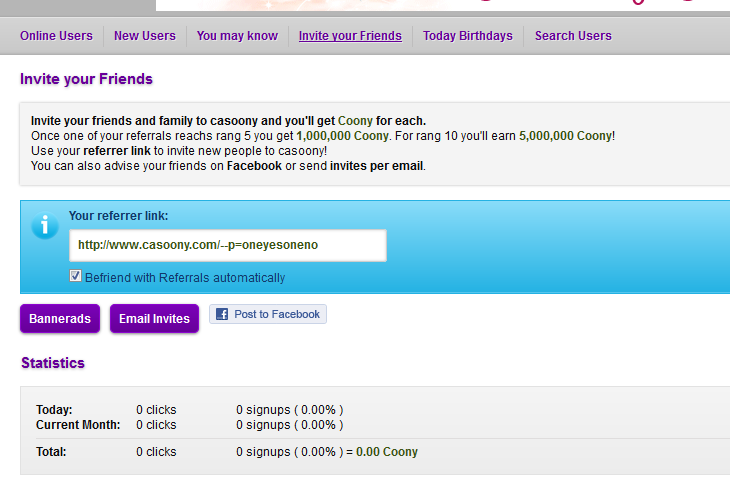
Task: Click the 'Your referrer link:' label
Action: (118, 216)
